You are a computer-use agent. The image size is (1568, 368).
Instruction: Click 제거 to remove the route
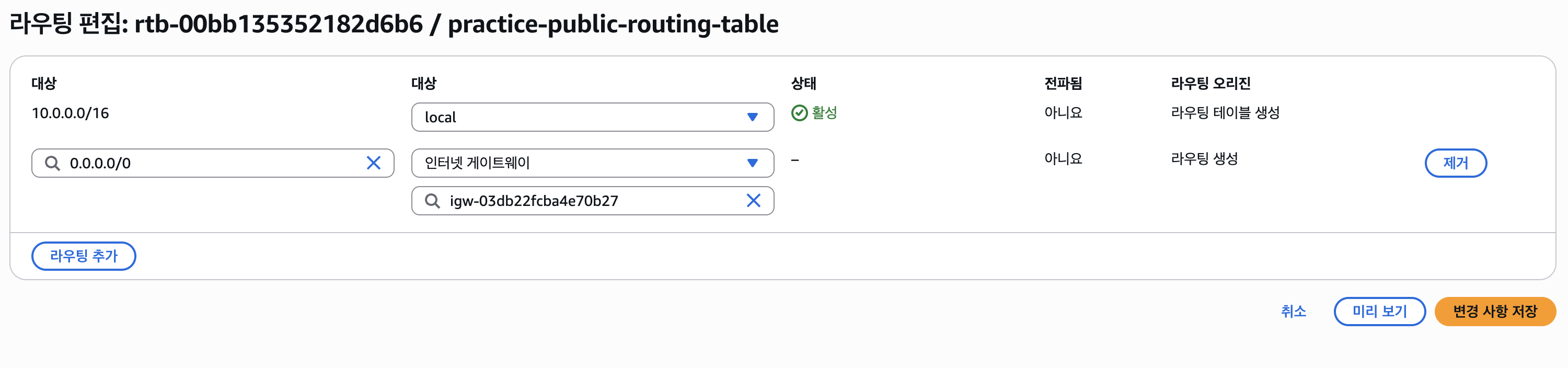(1456, 163)
